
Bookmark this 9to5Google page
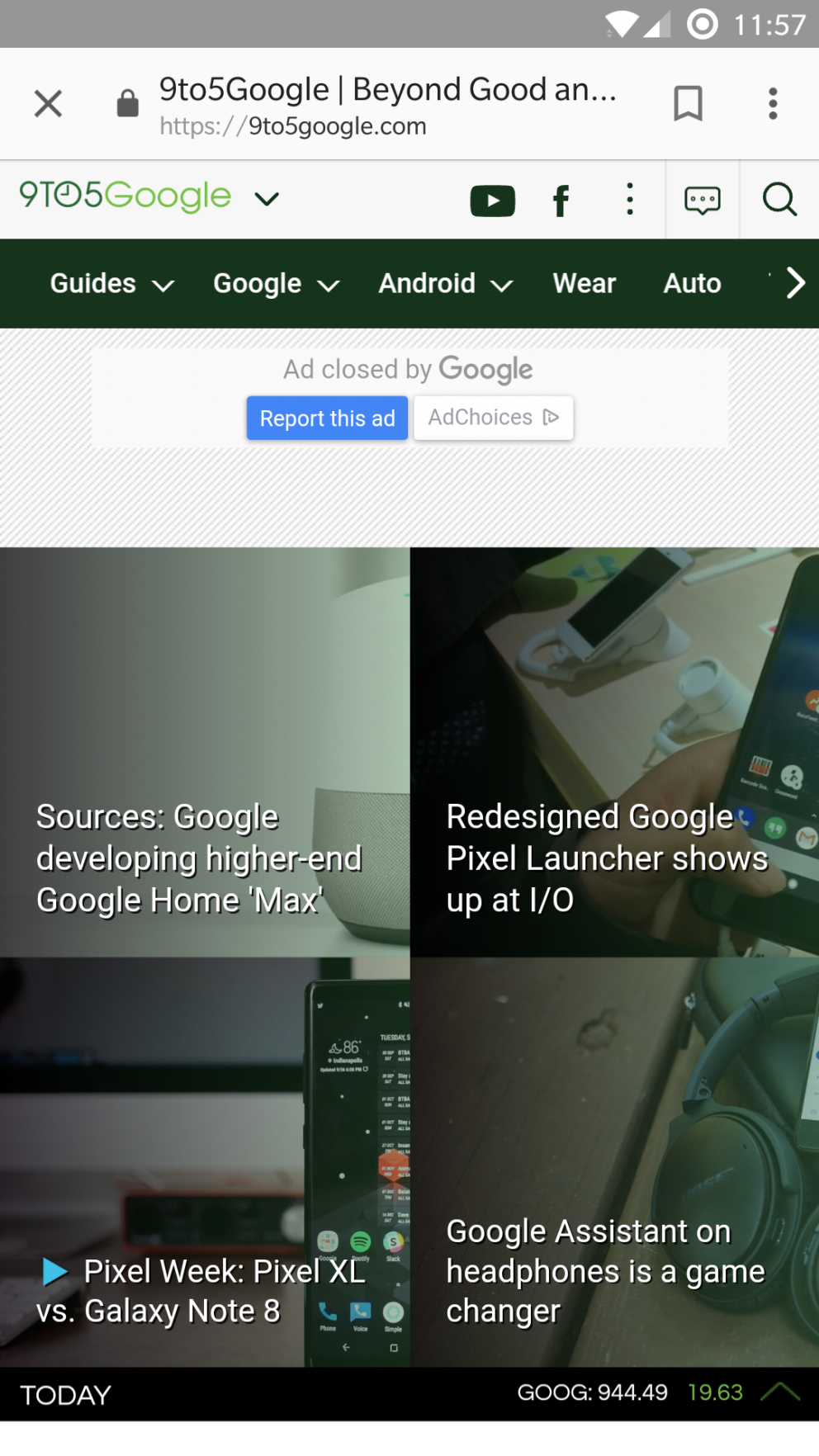pos(688,103)
